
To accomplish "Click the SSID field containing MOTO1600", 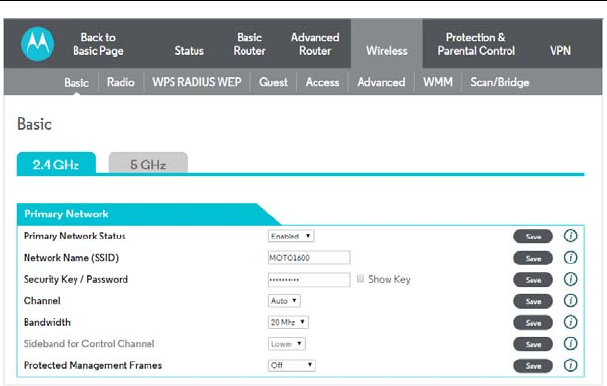I will coord(309,257).
